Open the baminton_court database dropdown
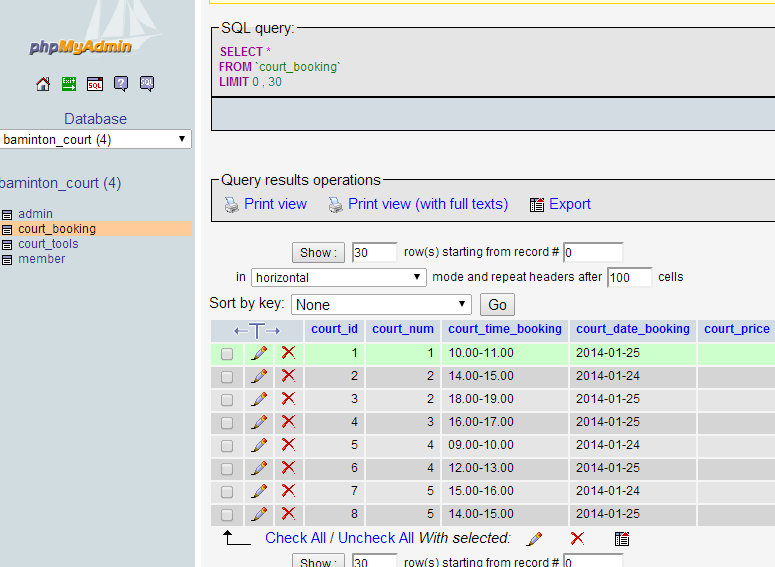Image resolution: width=775 pixels, height=567 pixels. click(x=96, y=140)
